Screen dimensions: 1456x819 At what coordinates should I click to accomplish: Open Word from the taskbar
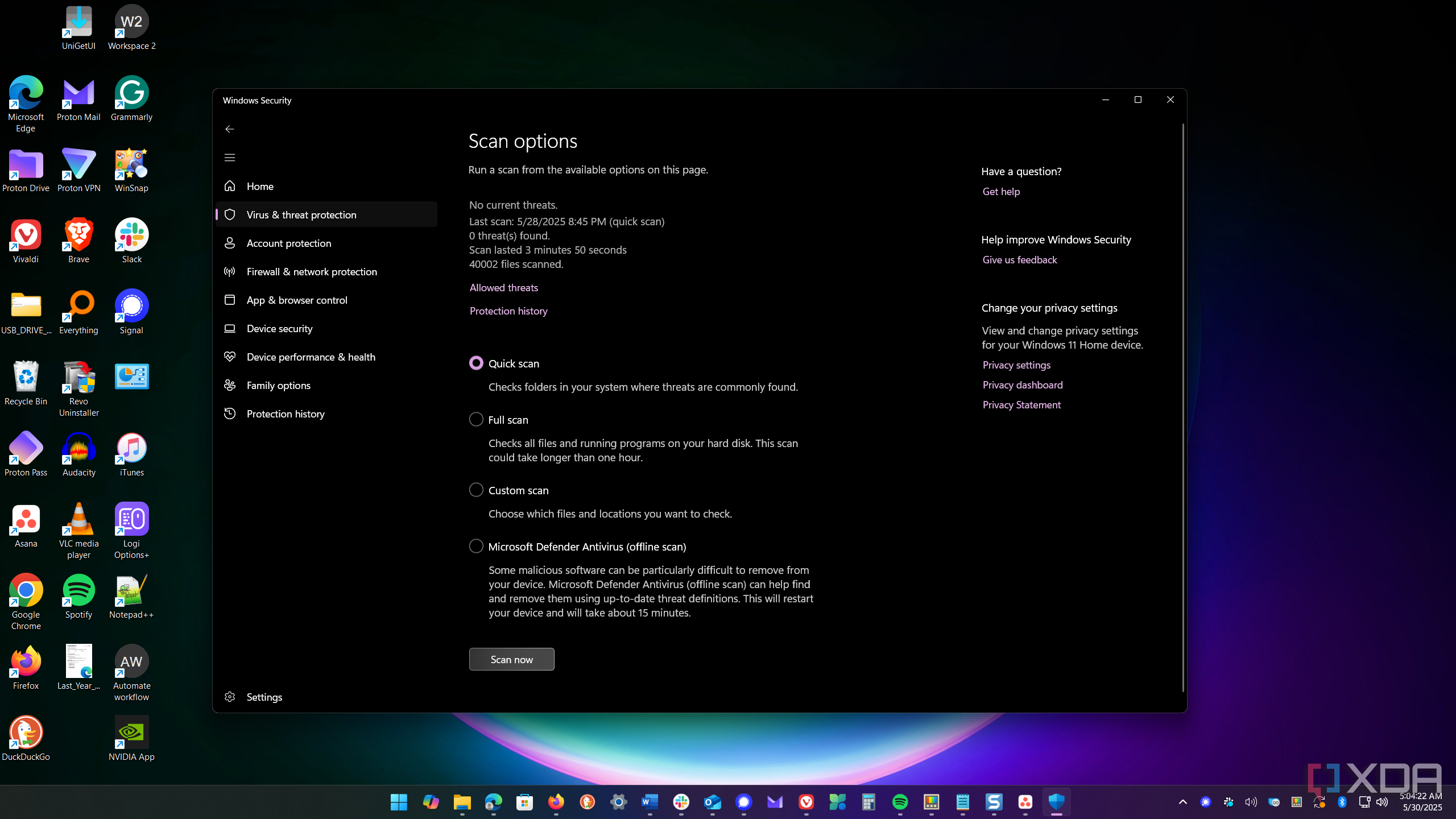coord(650,802)
